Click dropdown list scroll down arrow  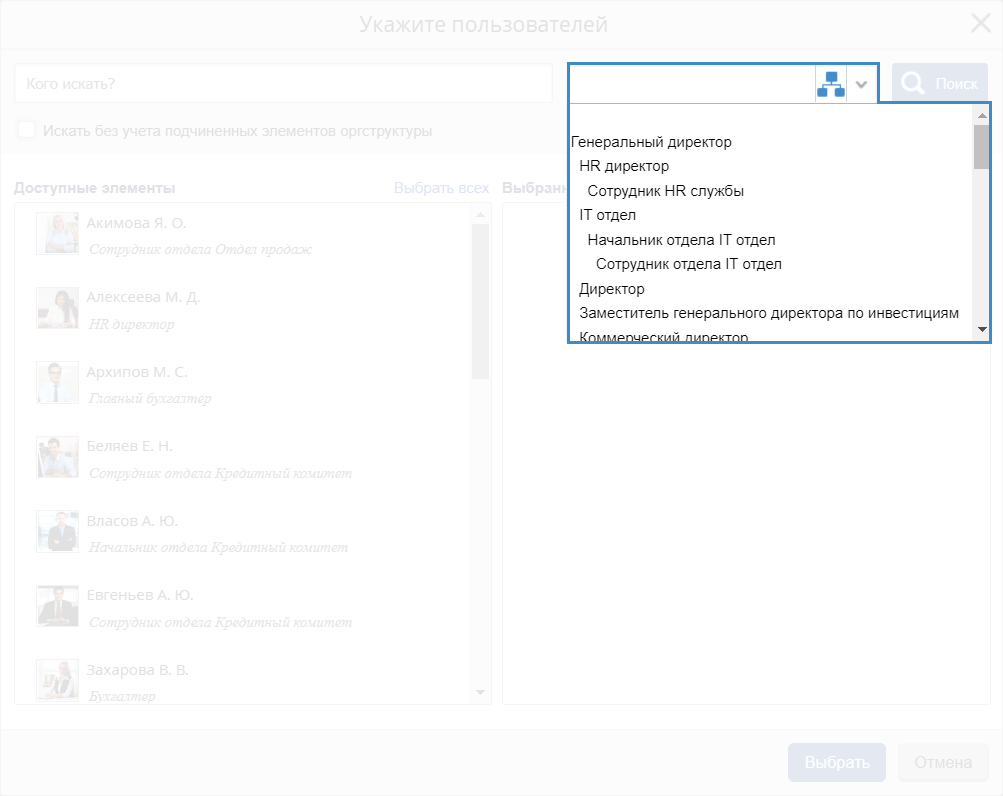(982, 330)
